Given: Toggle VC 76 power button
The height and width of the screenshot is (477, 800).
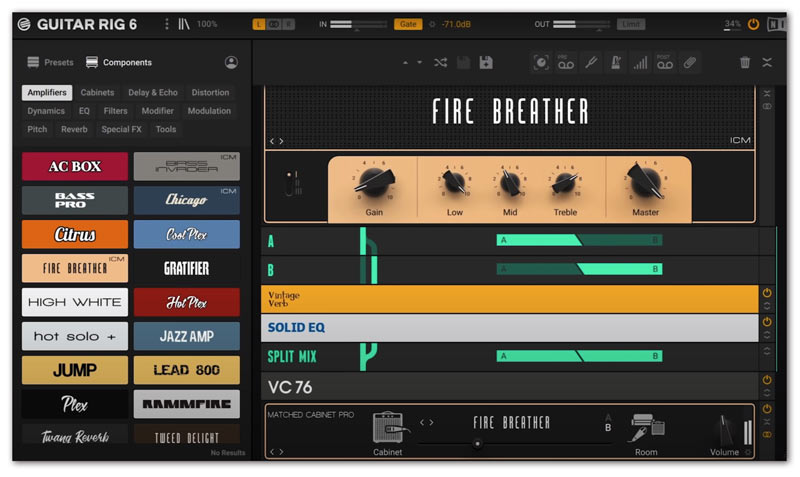Looking at the screenshot, I should pos(767,380).
